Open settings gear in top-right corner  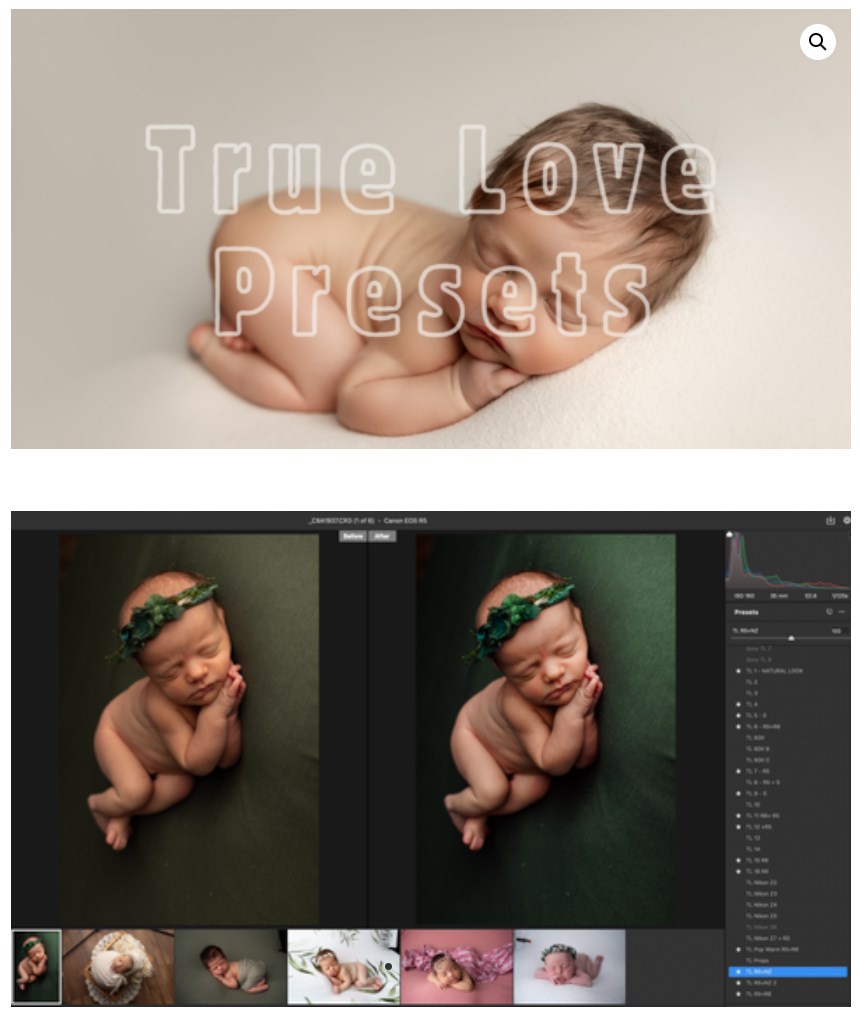click(847, 520)
